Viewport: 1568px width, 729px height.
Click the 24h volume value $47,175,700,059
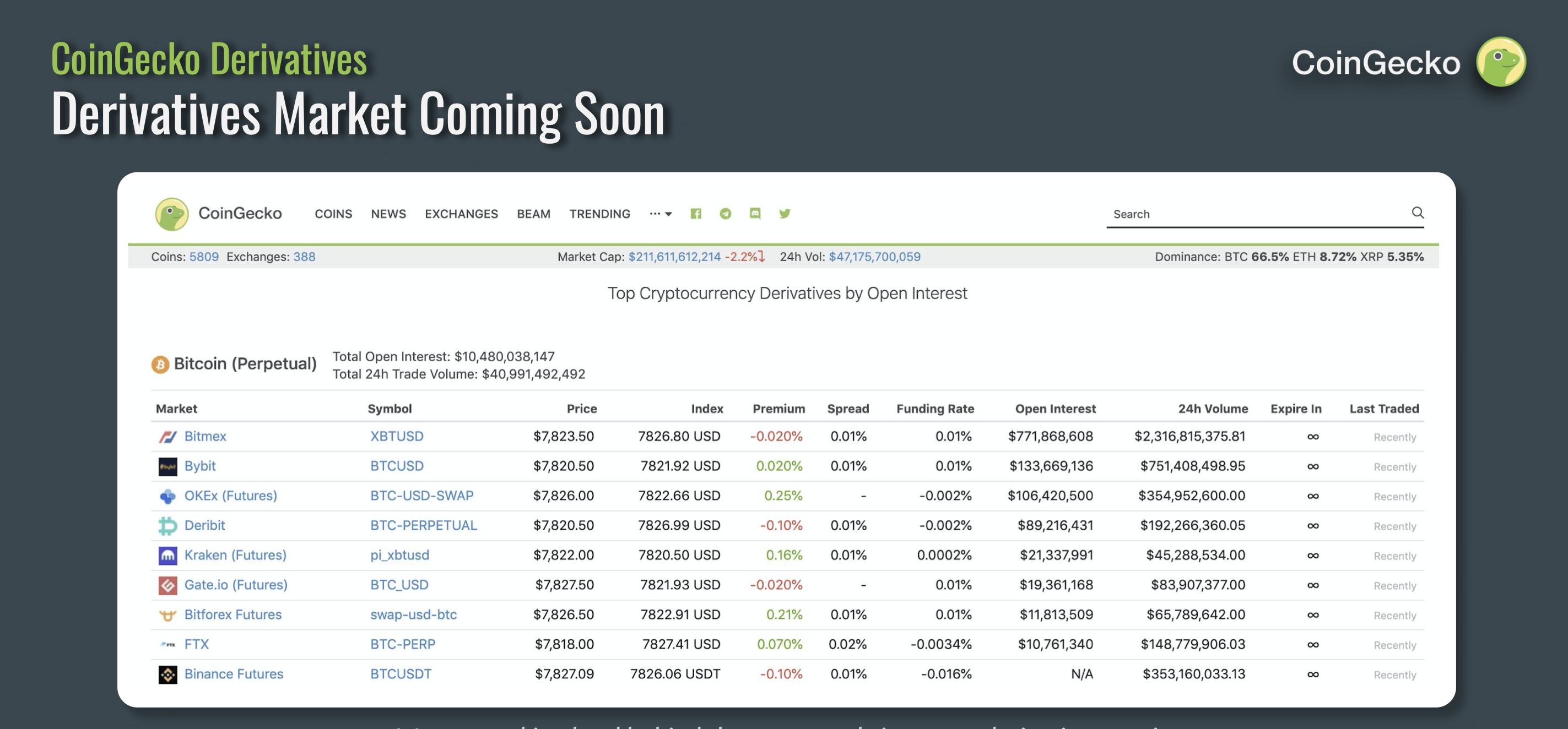click(x=875, y=257)
